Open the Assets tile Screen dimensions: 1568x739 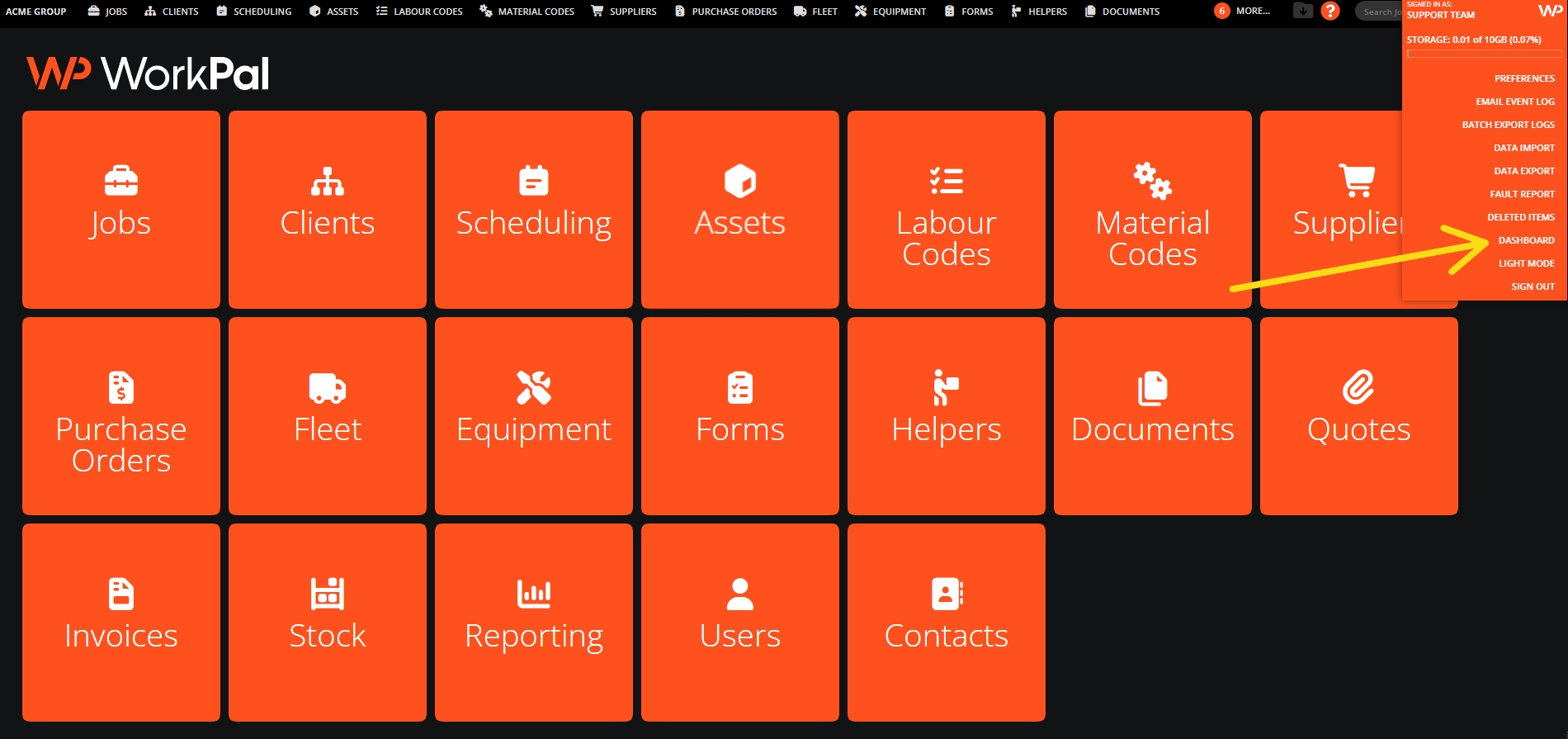[740, 210]
